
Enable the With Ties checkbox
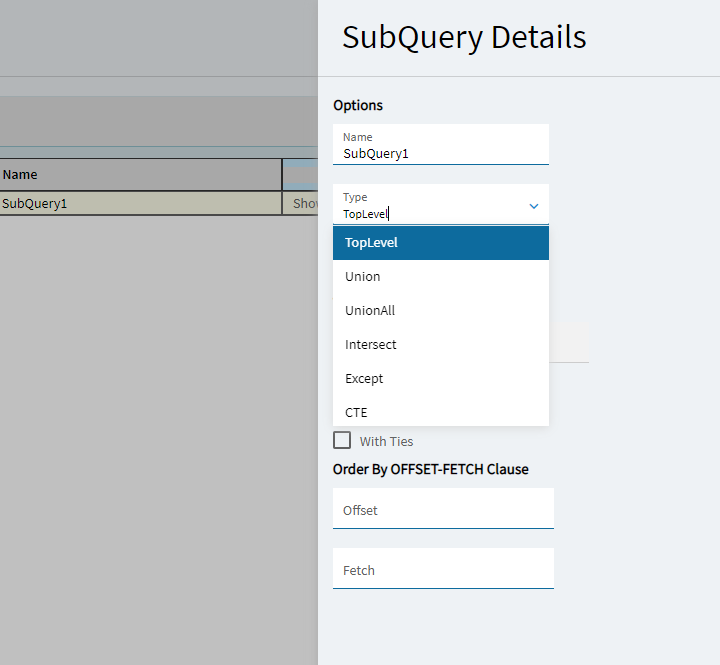[x=342, y=441]
